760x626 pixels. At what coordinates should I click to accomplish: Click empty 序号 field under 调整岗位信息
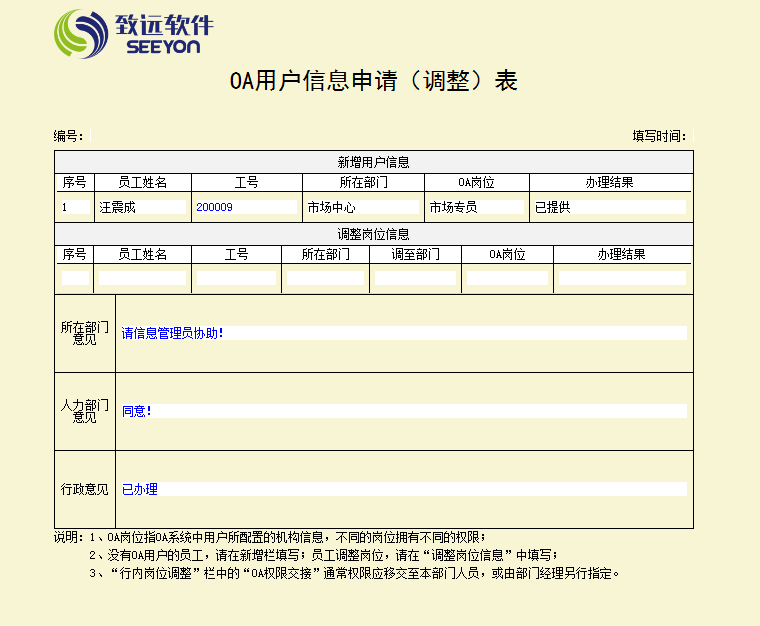[x=74, y=278]
